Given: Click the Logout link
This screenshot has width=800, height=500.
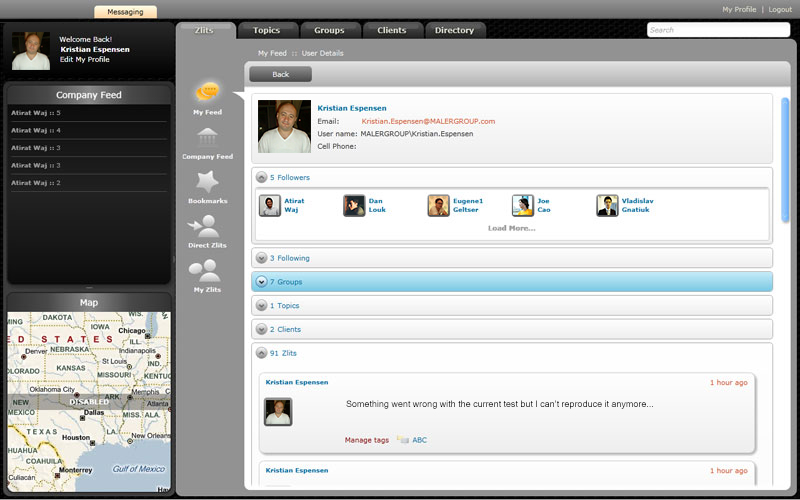Looking at the screenshot, I should (780, 9).
